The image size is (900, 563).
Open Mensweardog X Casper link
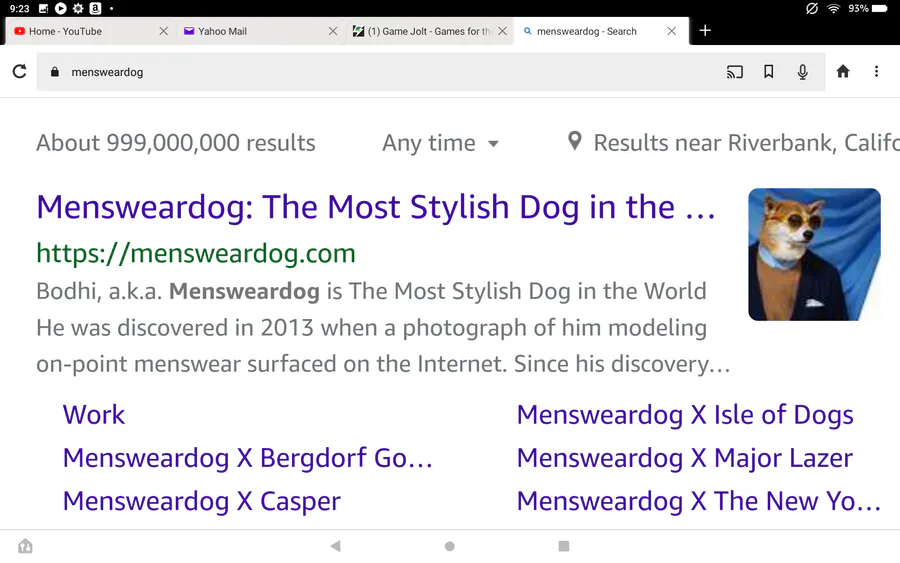201,501
